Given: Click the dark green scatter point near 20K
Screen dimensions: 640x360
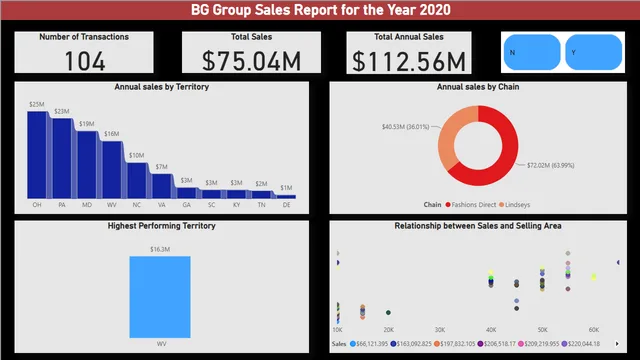Looking at the screenshot, I should pyautogui.click(x=388, y=312).
